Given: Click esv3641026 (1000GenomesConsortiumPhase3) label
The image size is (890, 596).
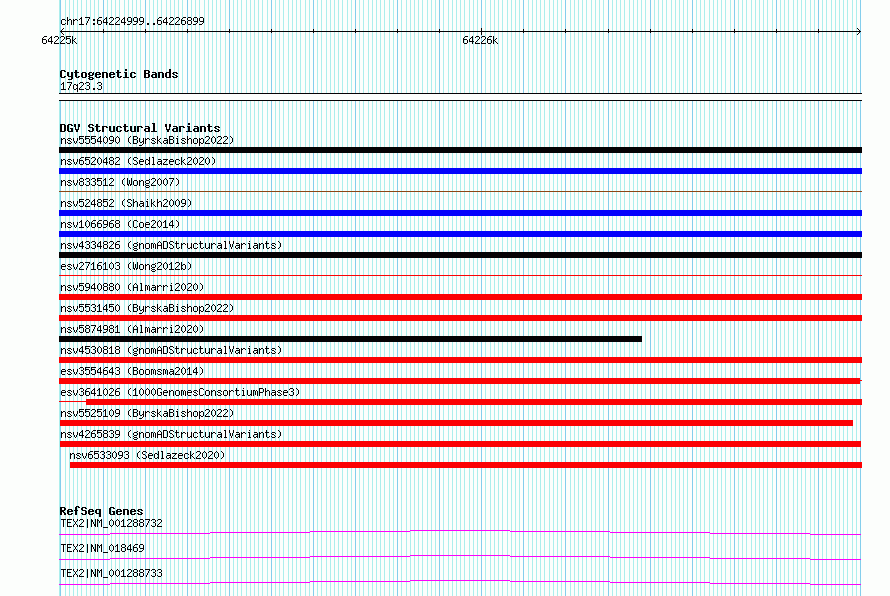Looking at the screenshot, I should [180, 392].
